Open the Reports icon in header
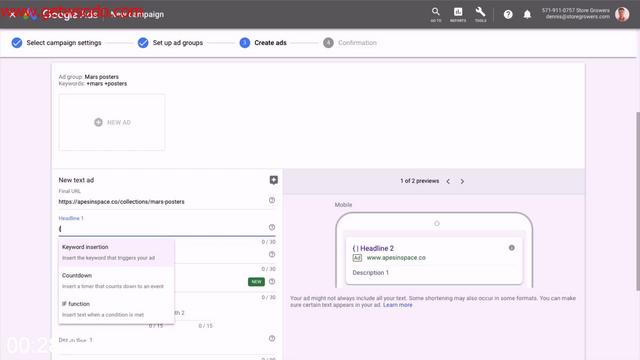Viewport: 640px width, 360px height. pos(458,14)
